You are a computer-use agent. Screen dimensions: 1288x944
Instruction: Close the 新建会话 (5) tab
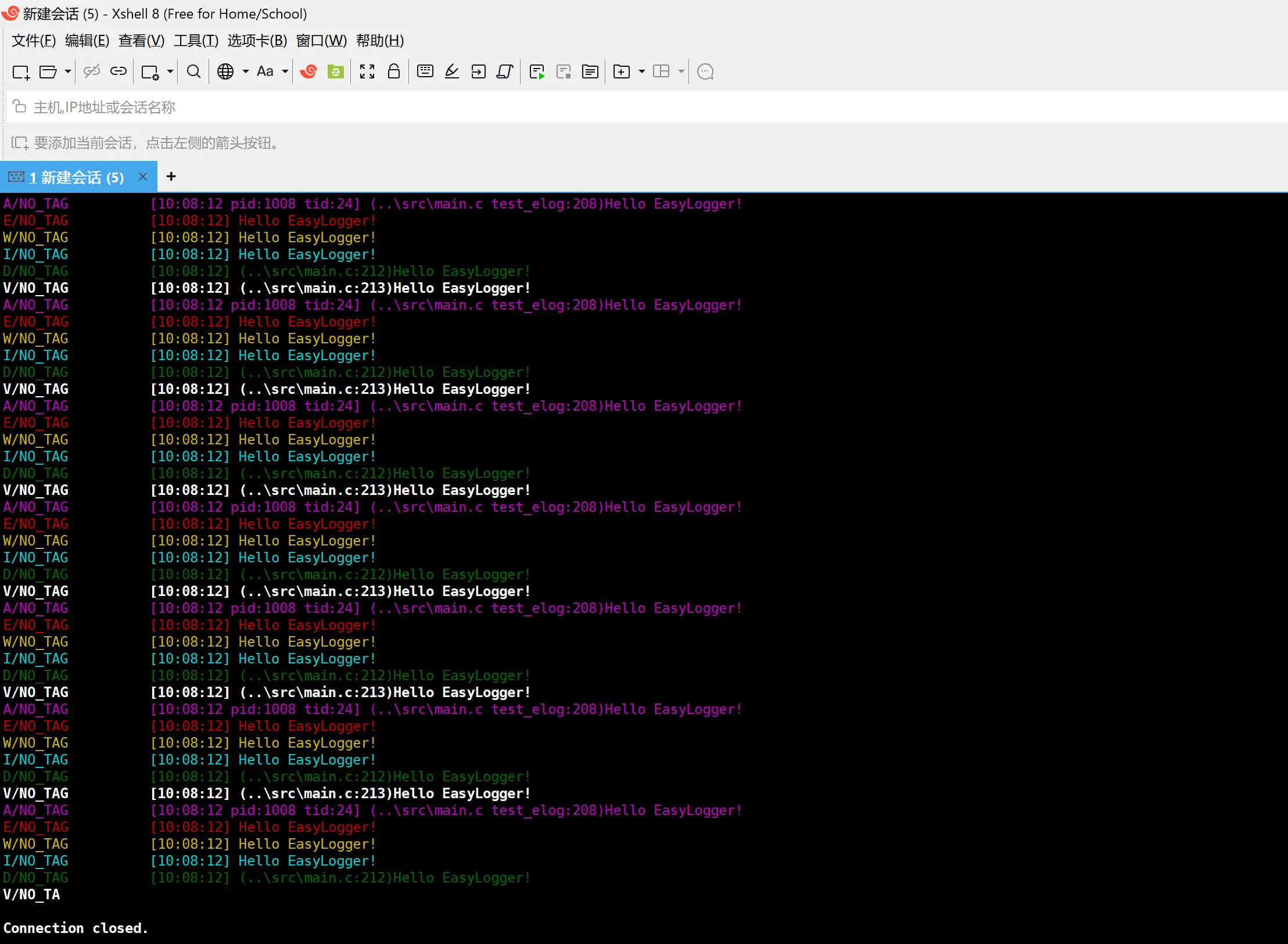143,177
